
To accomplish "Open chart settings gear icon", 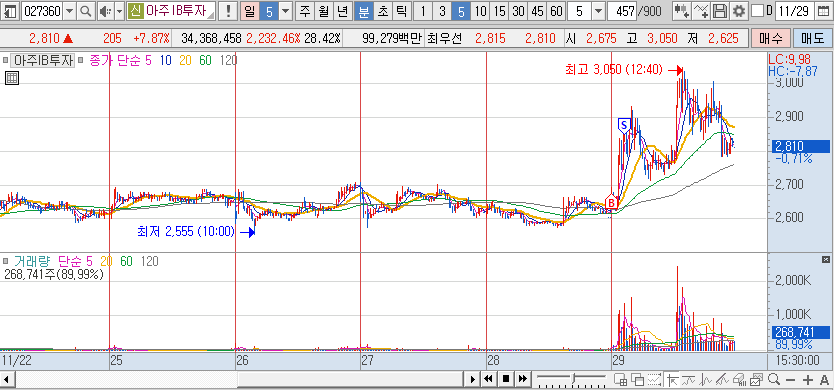I will pyautogui.click(x=738, y=11).
